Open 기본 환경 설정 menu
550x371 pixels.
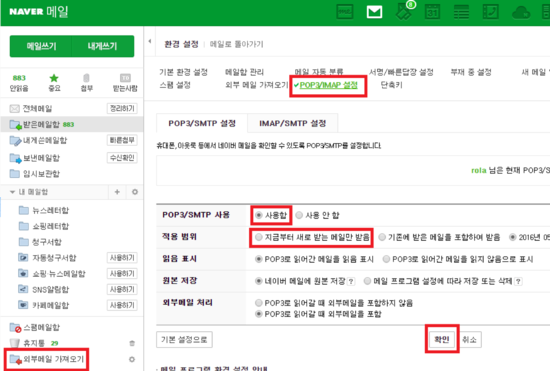click(x=183, y=72)
